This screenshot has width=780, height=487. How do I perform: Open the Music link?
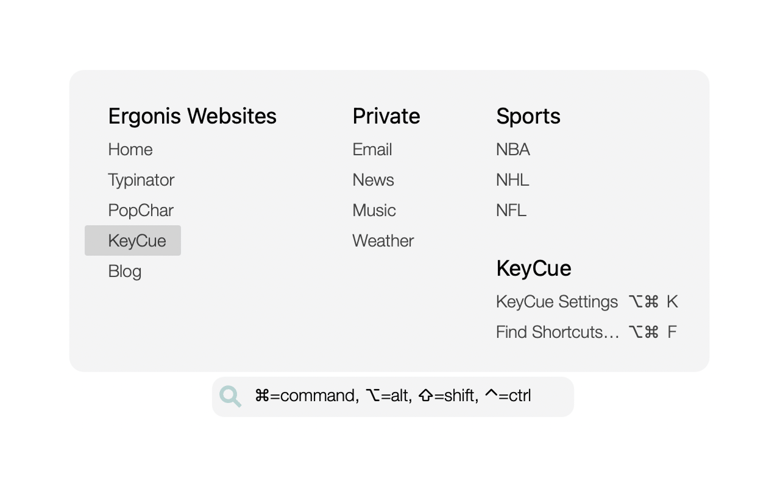pyautogui.click(x=374, y=210)
